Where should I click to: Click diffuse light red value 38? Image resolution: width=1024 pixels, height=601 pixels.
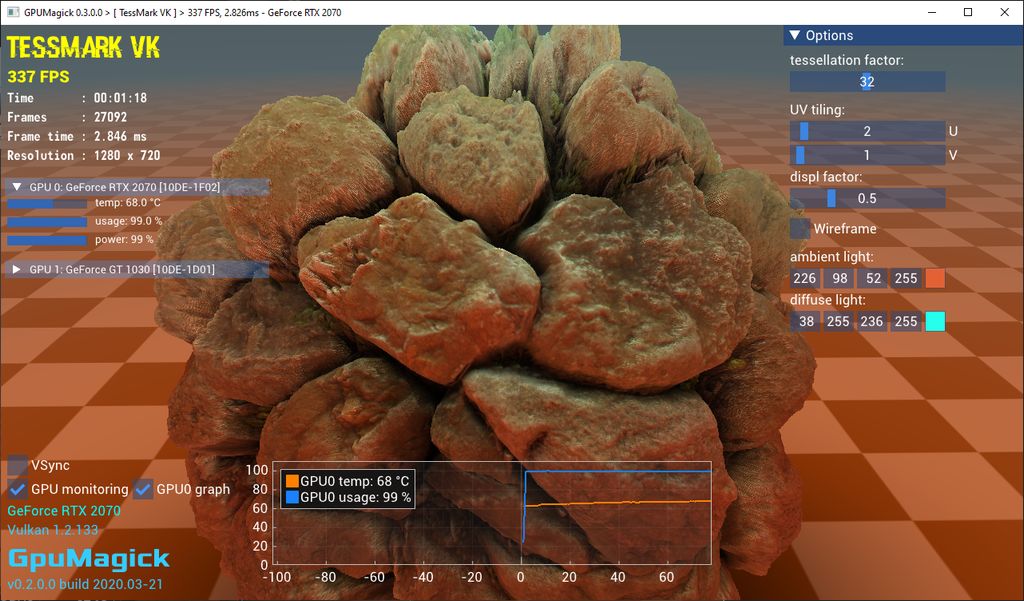click(x=805, y=321)
